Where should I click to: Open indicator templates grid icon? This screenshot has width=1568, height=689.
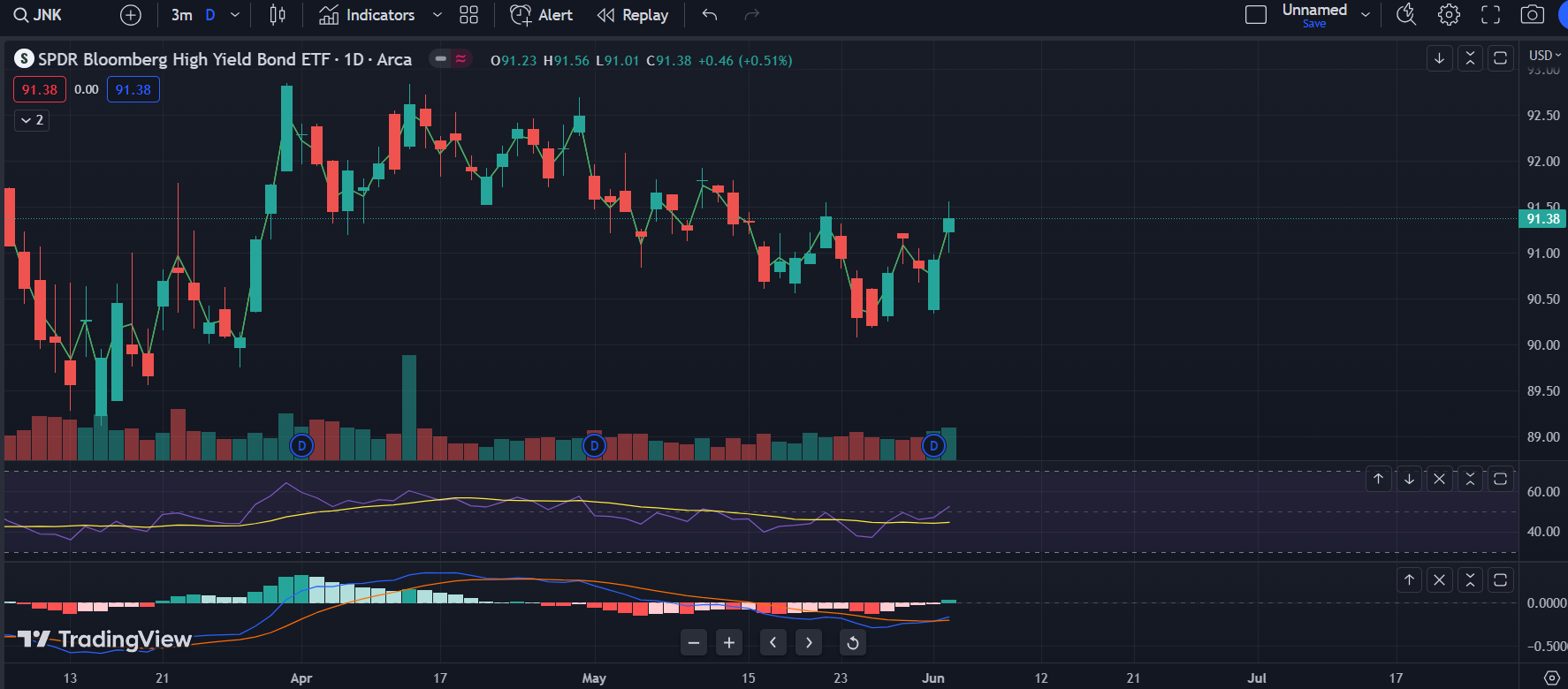[469, 15]
